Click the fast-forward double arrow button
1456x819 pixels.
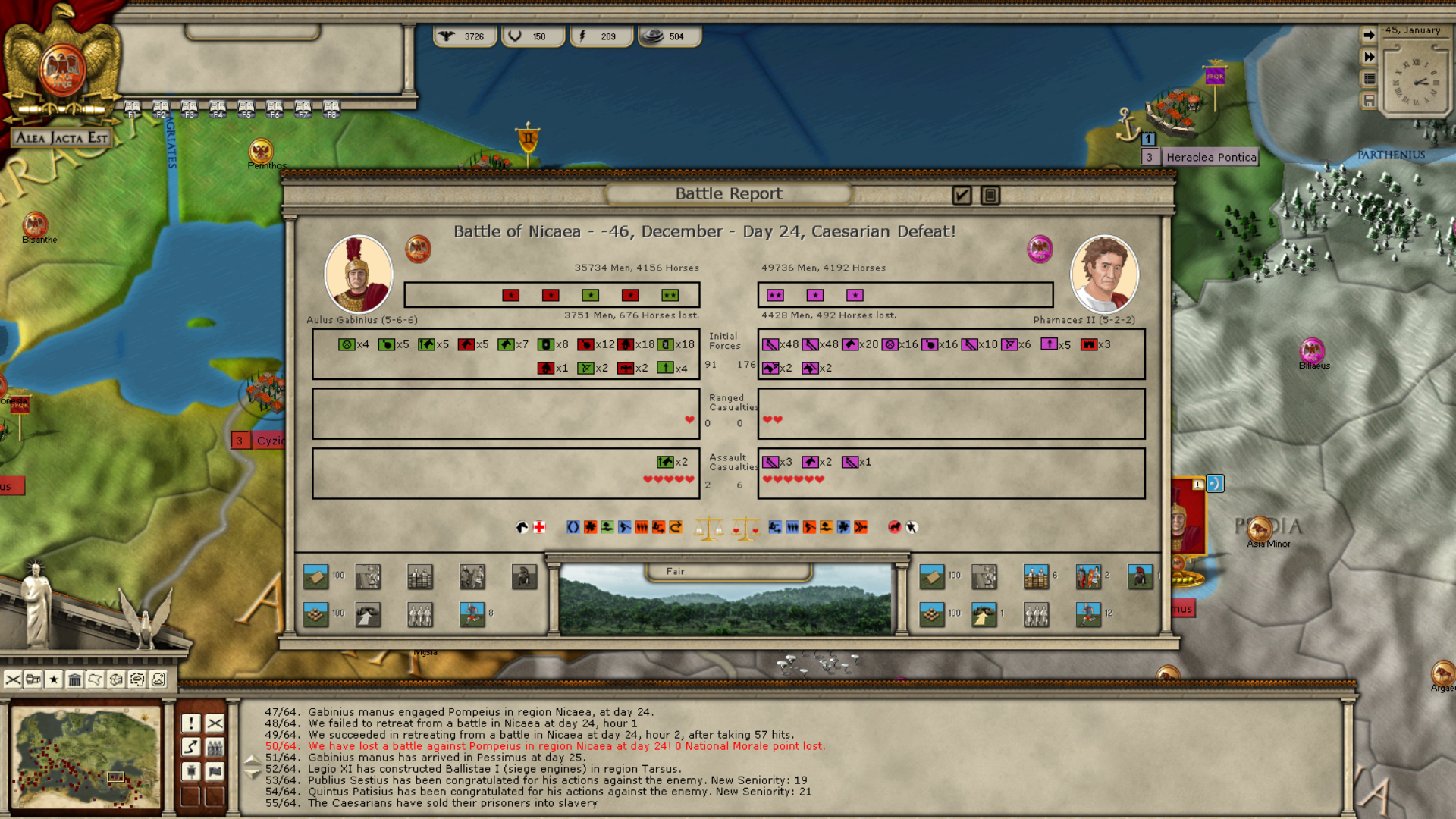1368,57
